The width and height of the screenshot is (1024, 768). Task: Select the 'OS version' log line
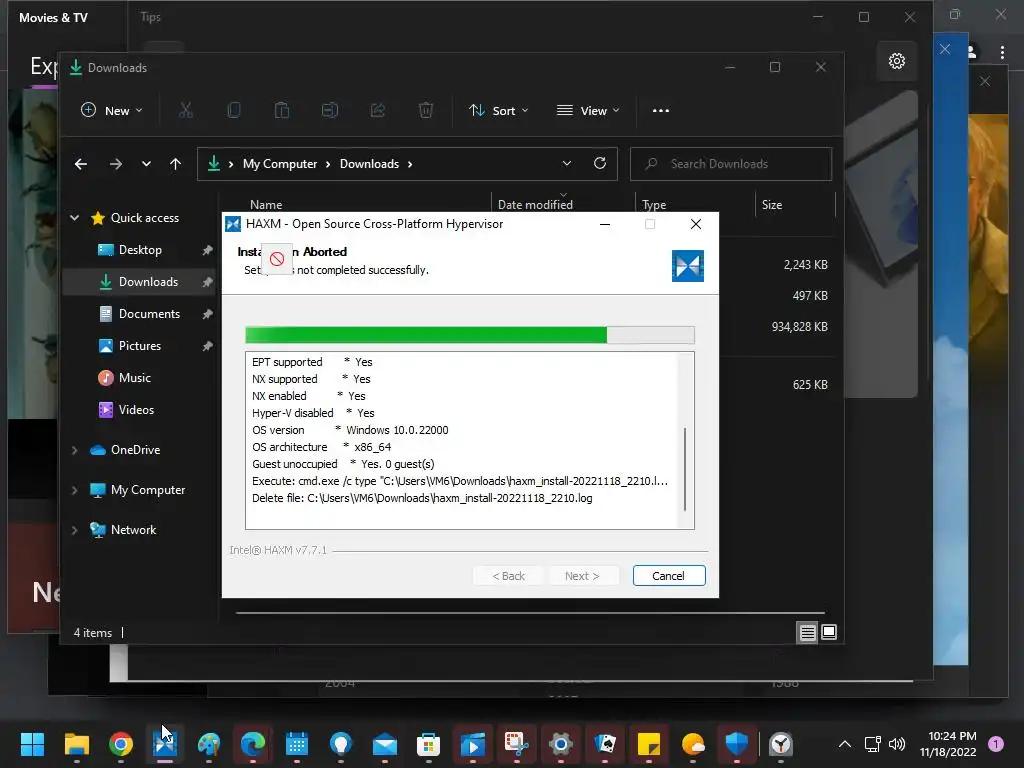click(x=350, y=430)
